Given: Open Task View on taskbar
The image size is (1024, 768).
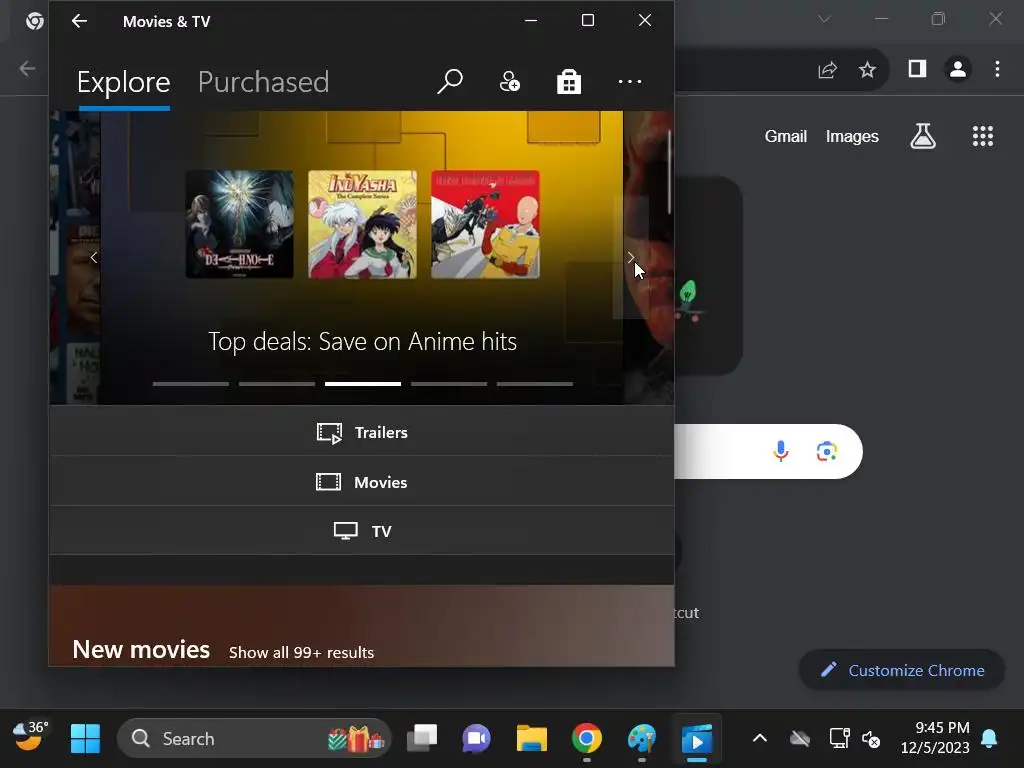Looking at the screenshot, I should [422, 739].
